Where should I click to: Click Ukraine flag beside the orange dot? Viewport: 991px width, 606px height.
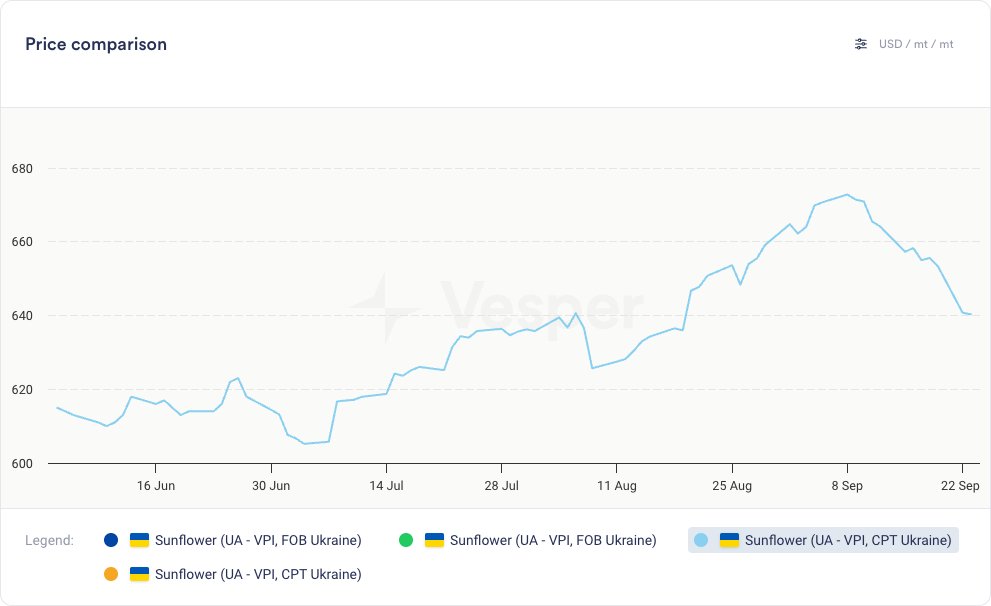tap(139, 574)
